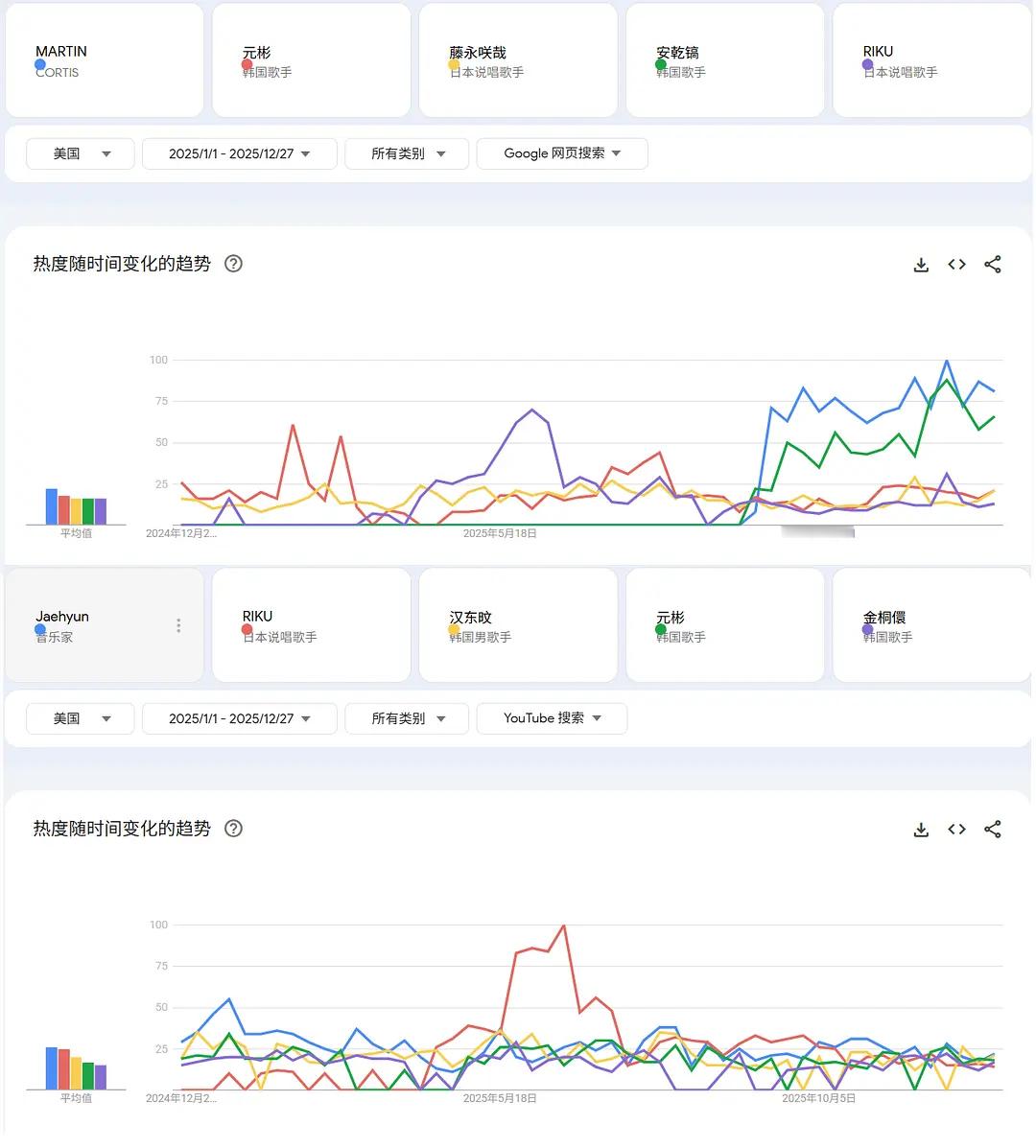
Task: Click blue average bar in top chart
Action: [52, 506]
